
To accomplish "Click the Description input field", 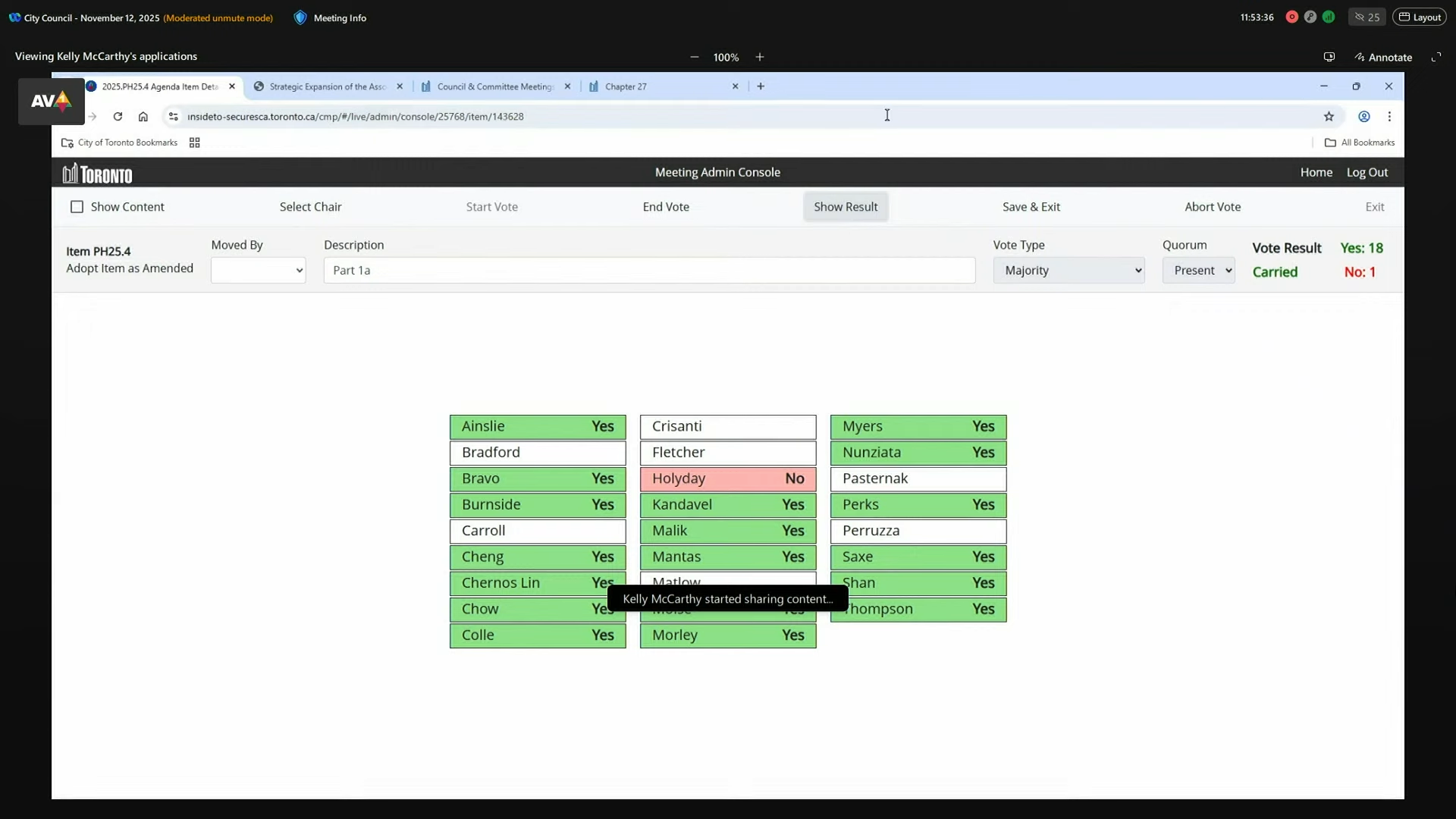I will pyautogui.click(x=649, y=271).
